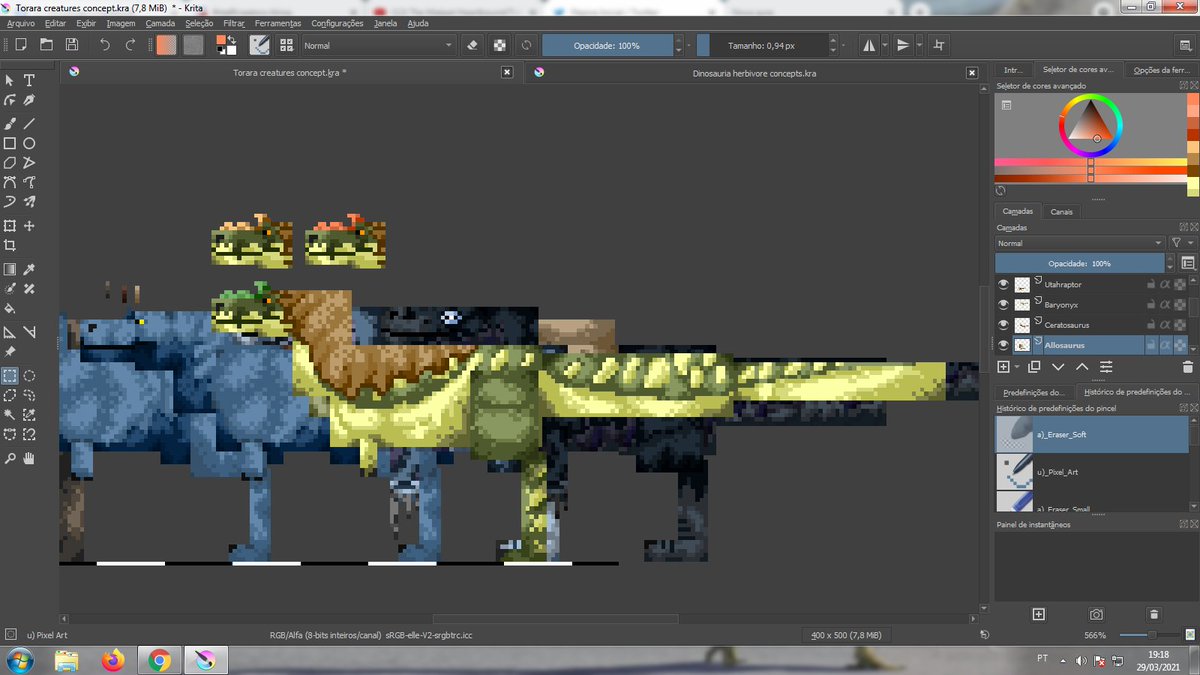Move the layer down with arrow
Image resolution: width=1200 pixels, height=675 pixels.
(1058, 367)
